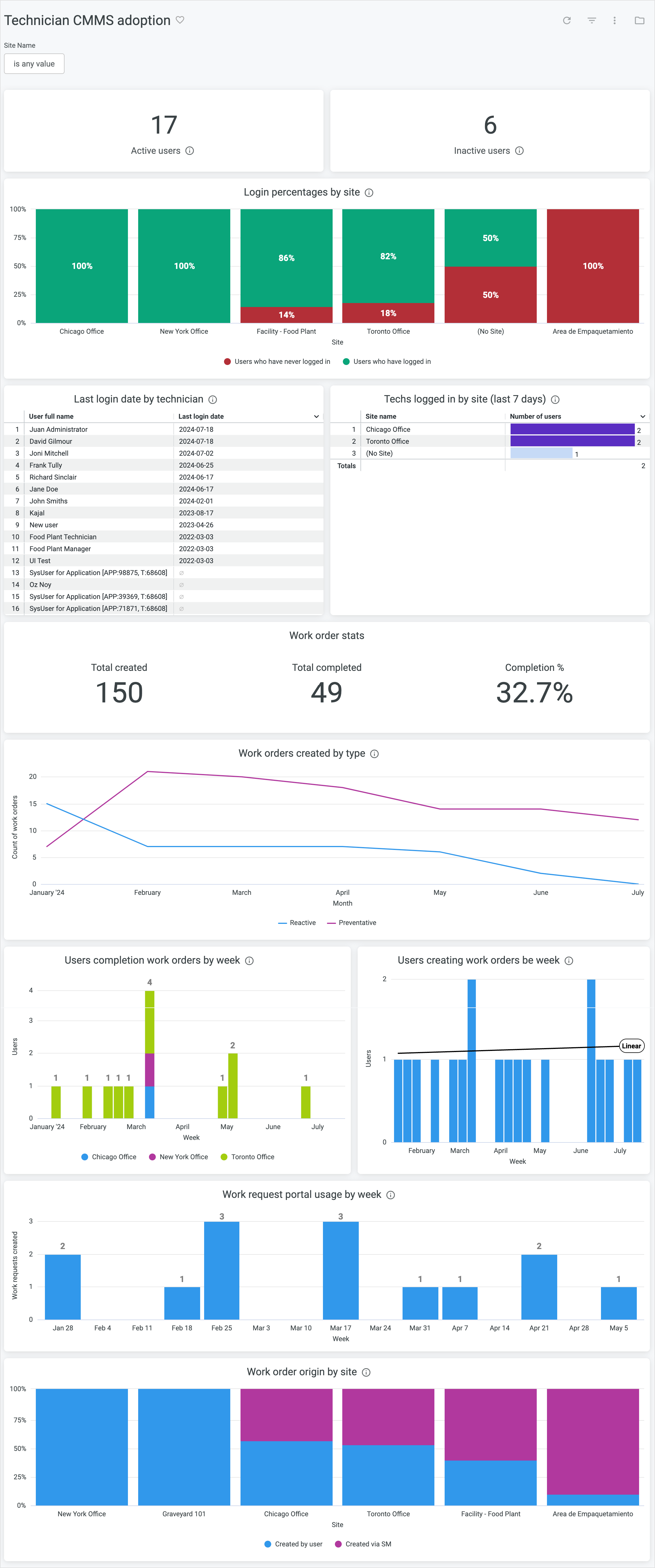Open the dashboard filter icon
This screenshot has height=1568, width=655.
pos(591,21)
